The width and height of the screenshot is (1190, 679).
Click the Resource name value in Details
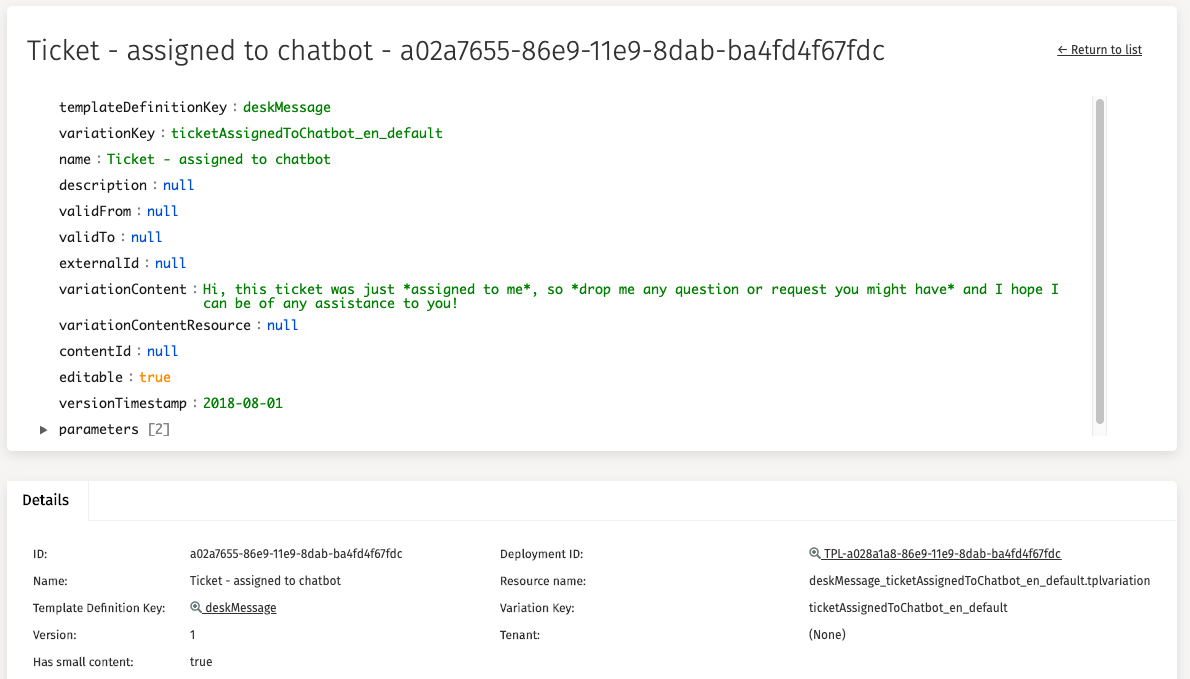[x=979, y=581]
